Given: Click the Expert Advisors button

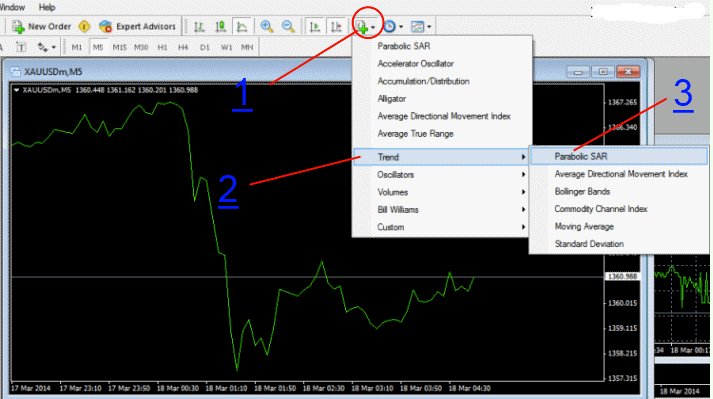Looking at the screenshot, I should [x=137, y=26].
